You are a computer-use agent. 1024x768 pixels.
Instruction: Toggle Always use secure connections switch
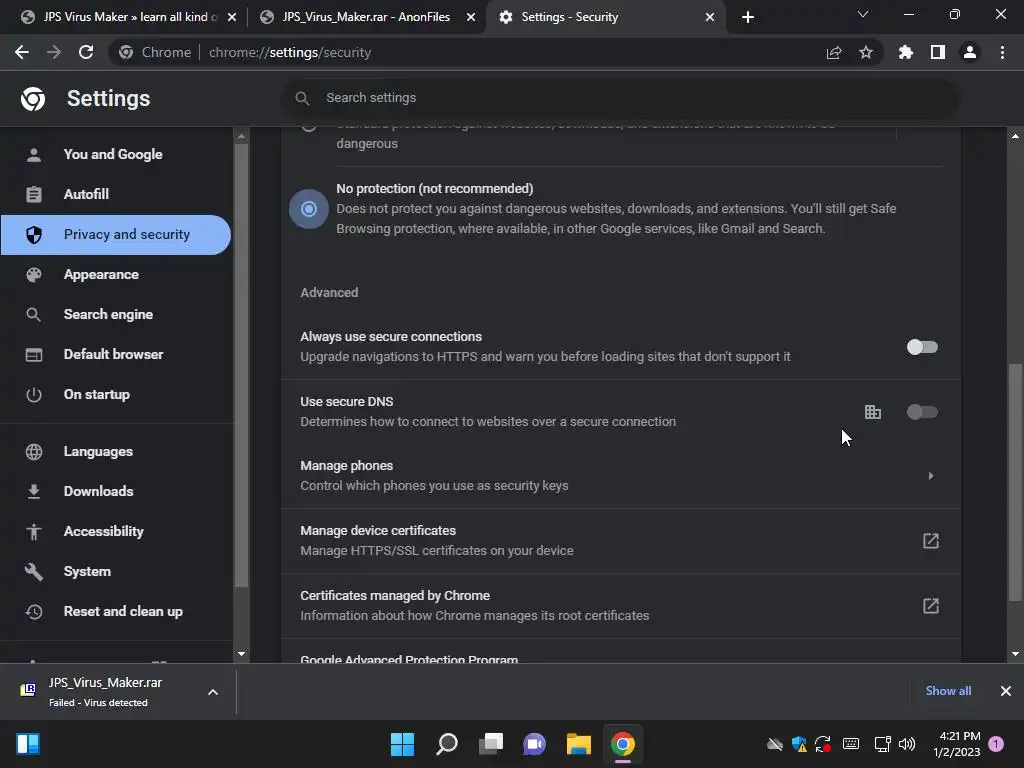click(x=922, y=347)
